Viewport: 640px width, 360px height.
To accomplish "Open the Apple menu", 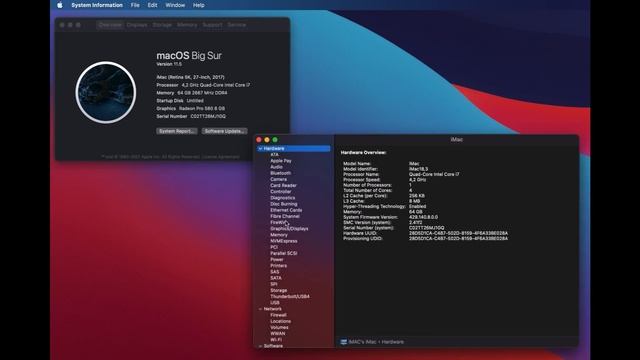I will pyautogui.click(x=60, y=5).
